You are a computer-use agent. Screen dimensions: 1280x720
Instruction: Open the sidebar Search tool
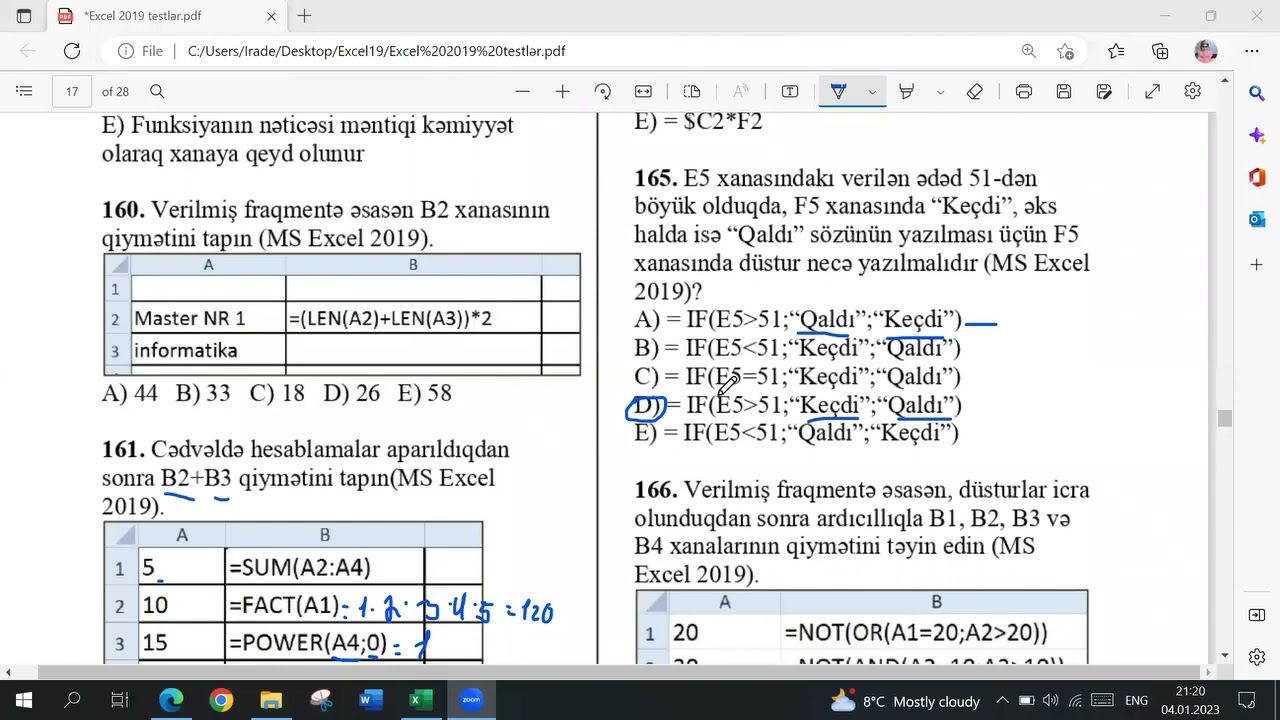1257,93
